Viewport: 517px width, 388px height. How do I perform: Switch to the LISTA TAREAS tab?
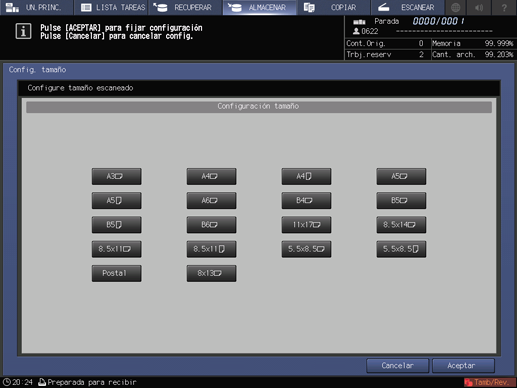point(111,7)
